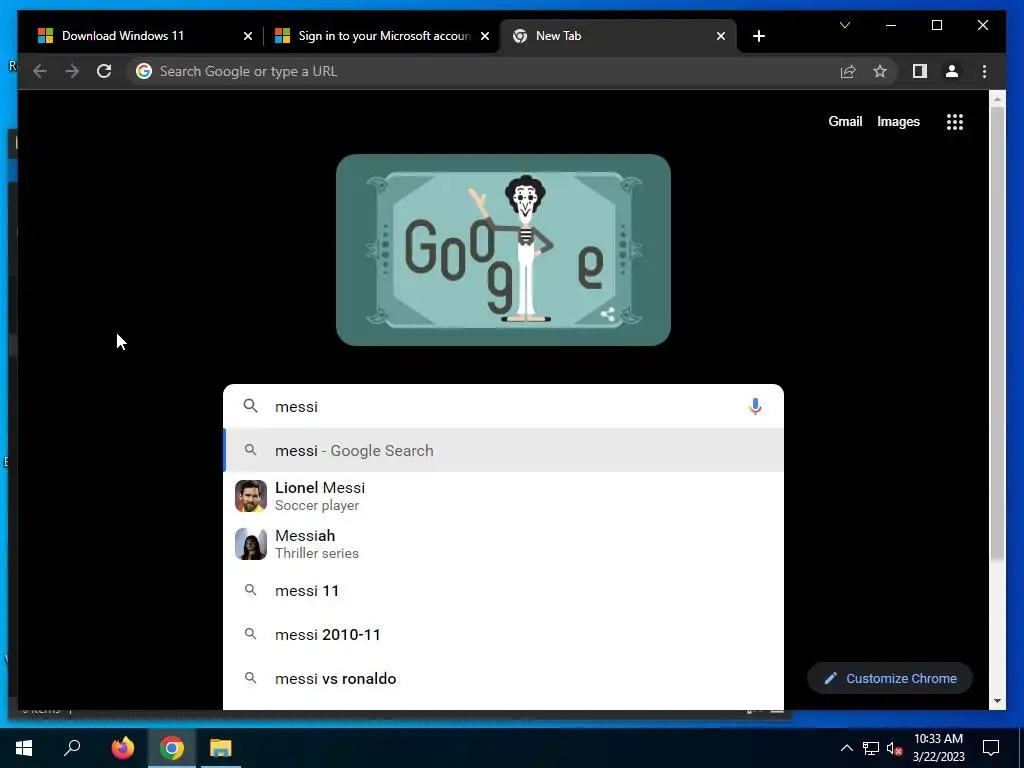Click the muted volume tray icon

coord(894,748)
